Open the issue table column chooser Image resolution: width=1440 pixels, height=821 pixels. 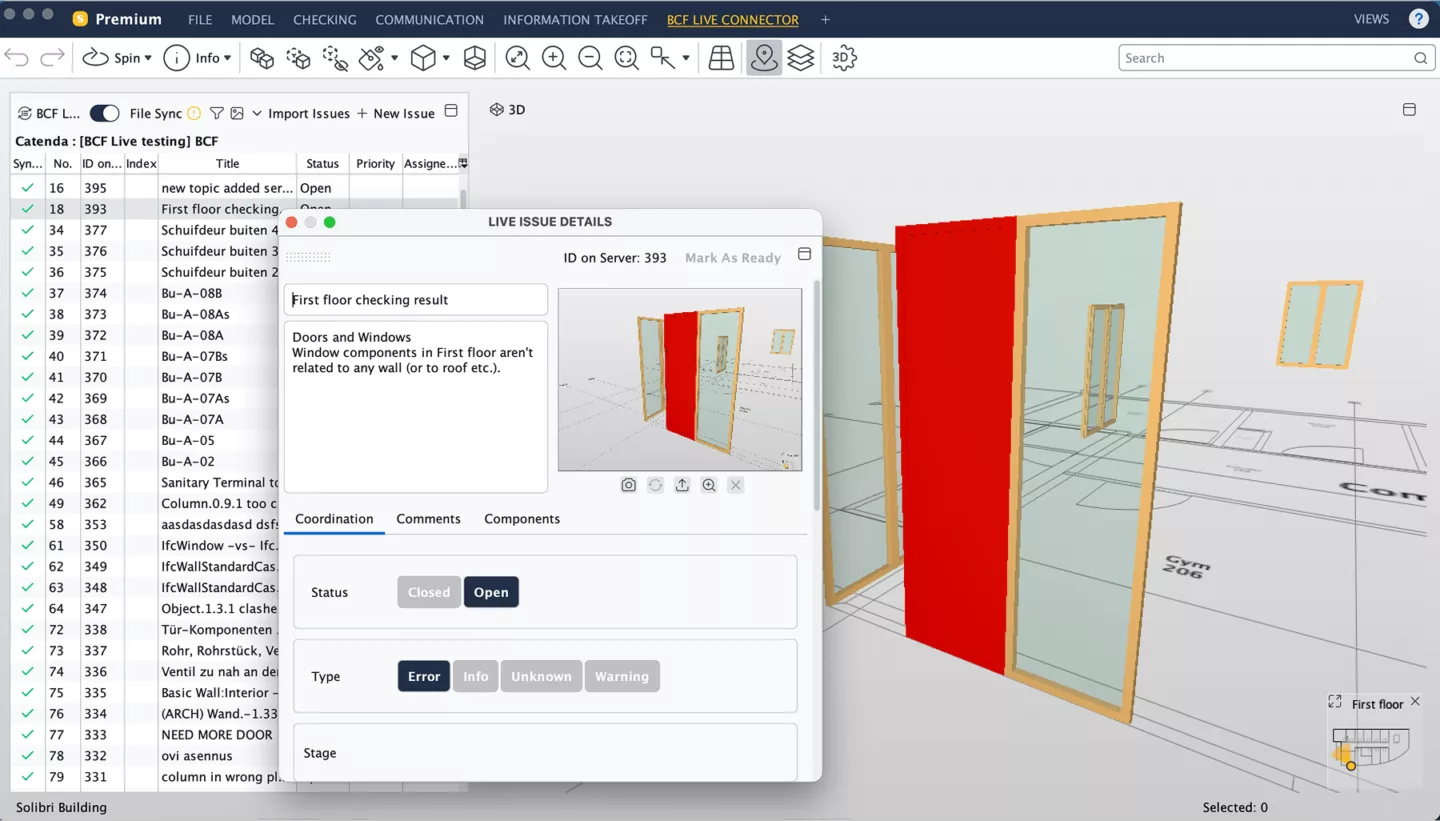pyautogui.click(x=463, y=163)
